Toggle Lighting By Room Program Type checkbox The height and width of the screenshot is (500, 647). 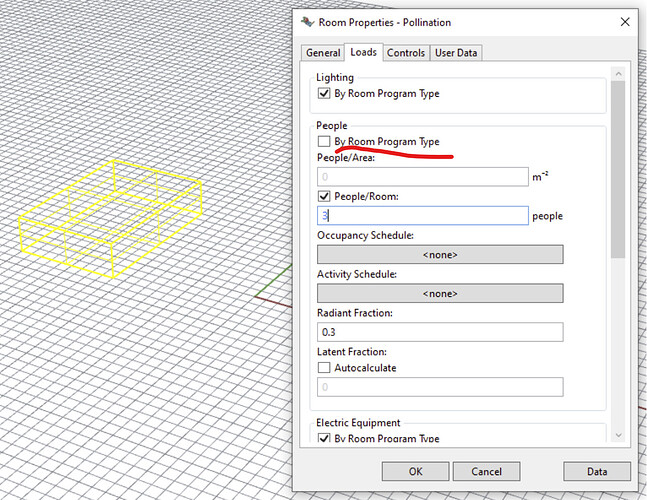click(x=324, y=94)
